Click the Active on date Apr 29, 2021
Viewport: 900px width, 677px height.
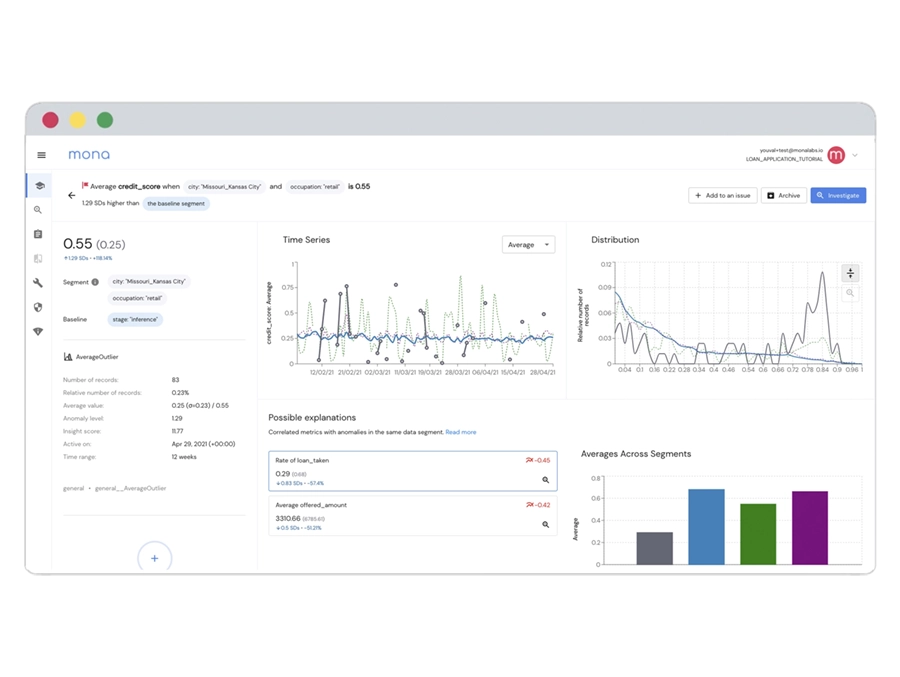click(x=203, y=444)
